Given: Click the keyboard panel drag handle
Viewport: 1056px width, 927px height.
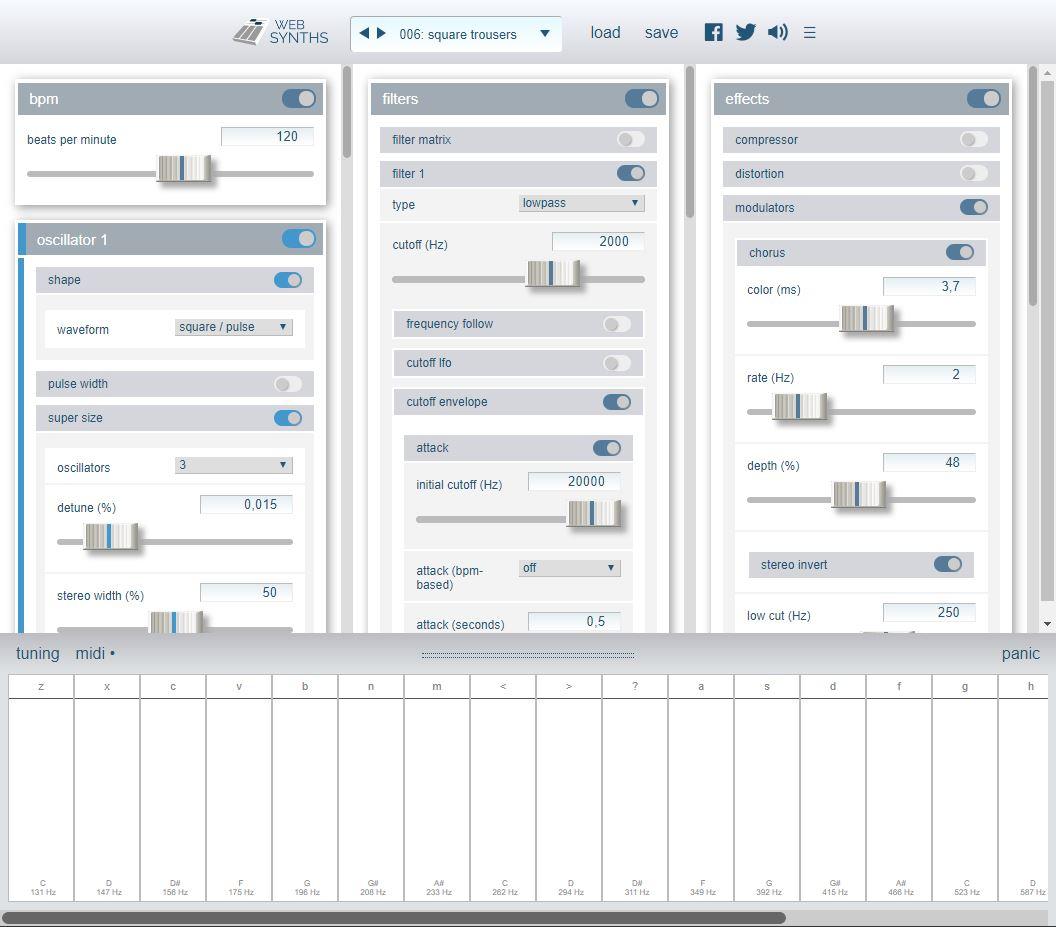Looking at the screenshot, I should pos(528,655).
